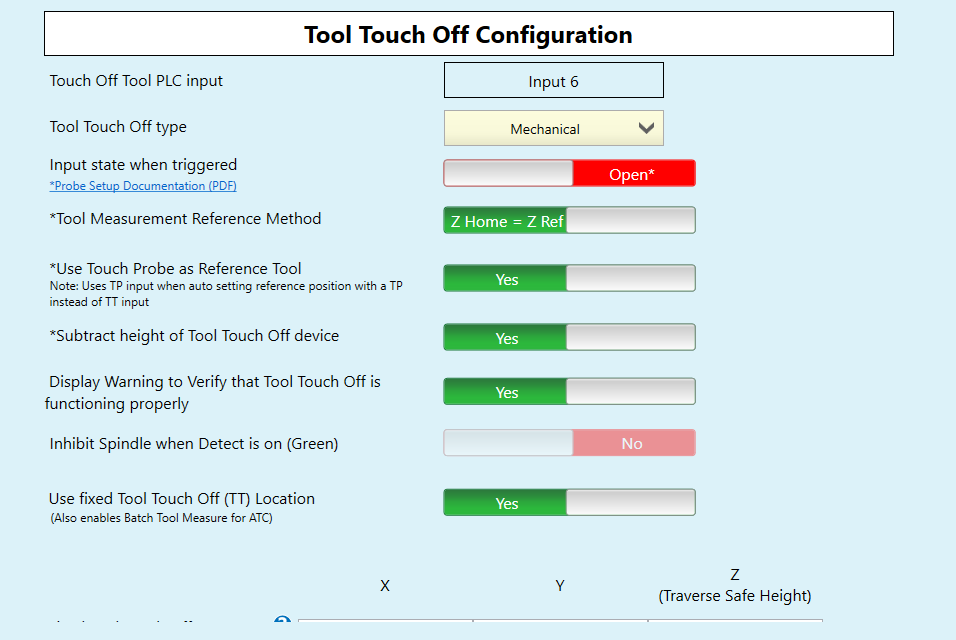Screen dimensions: 956x640
Task: Click the Y column header
Action: pos(560,586)
